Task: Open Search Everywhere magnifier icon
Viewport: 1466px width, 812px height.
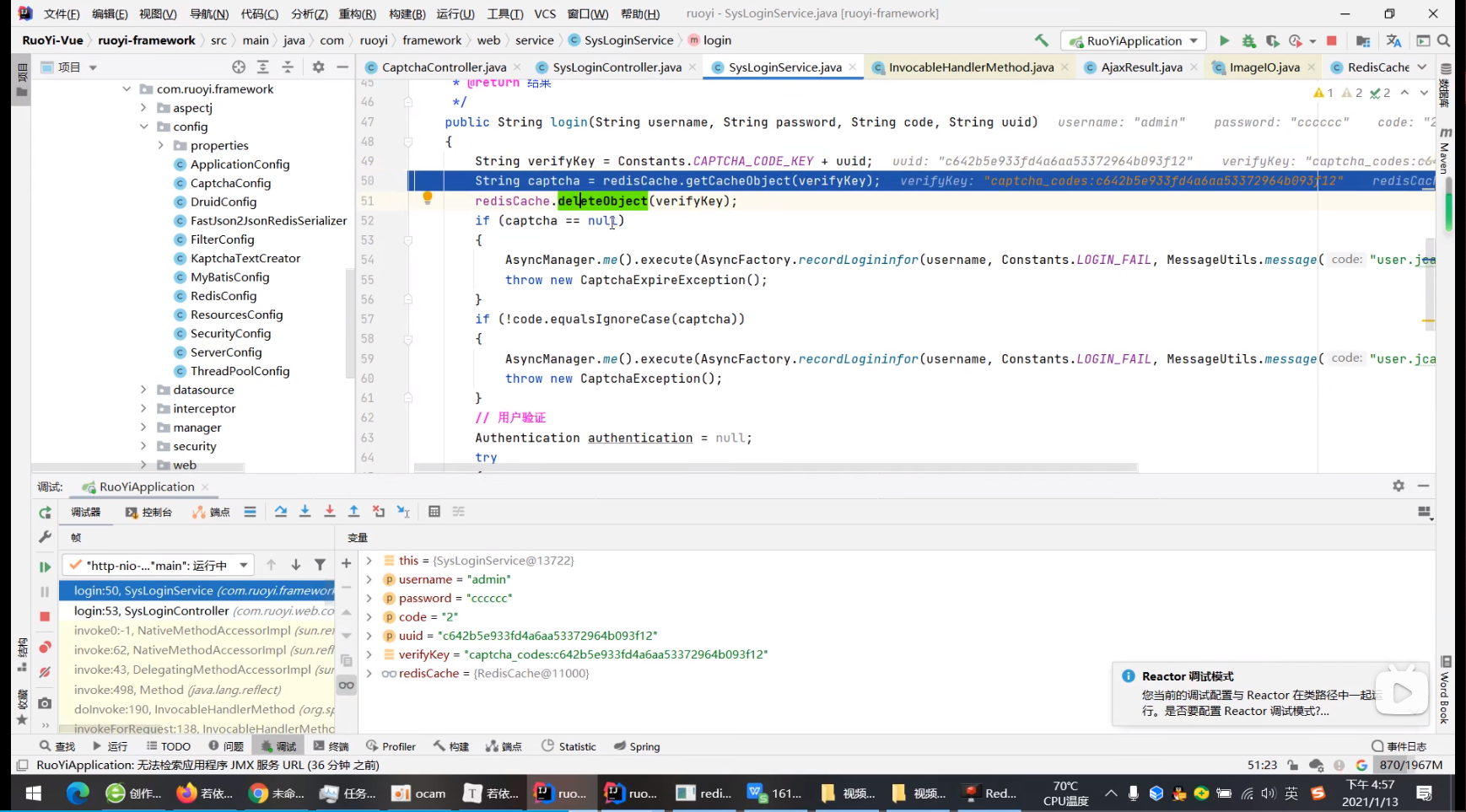Action: (1444, 40)
